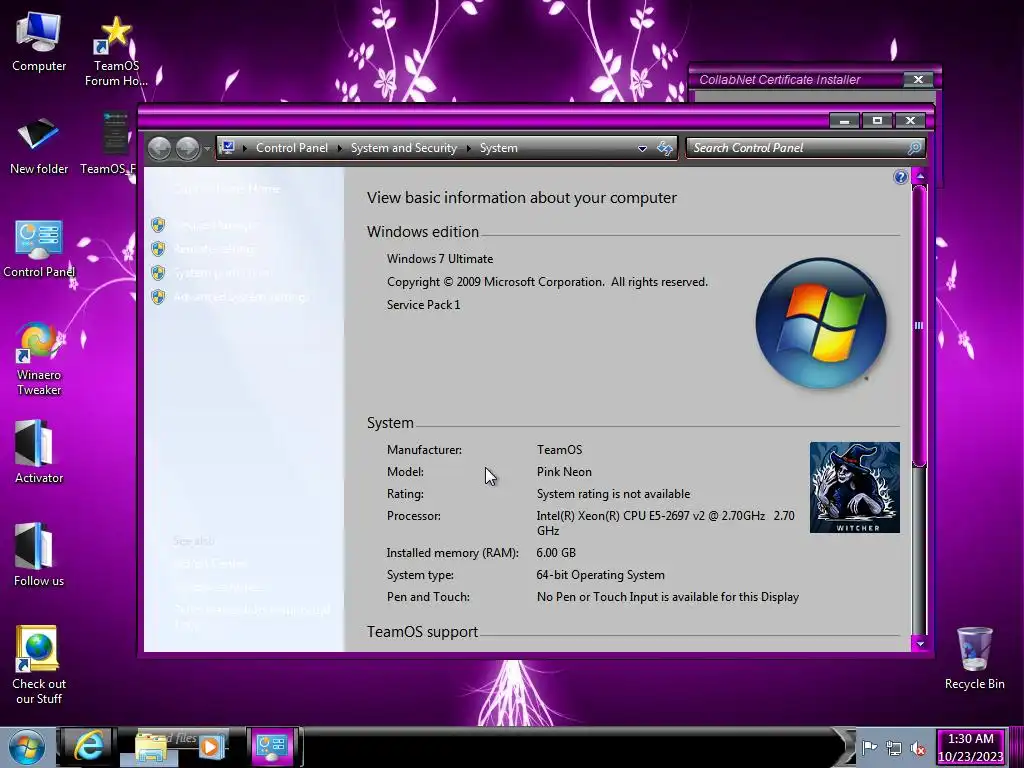Viewport: 1024px width, 768px height.
Task: Click the Device Manager shield icon
Action: pos(158,225)
